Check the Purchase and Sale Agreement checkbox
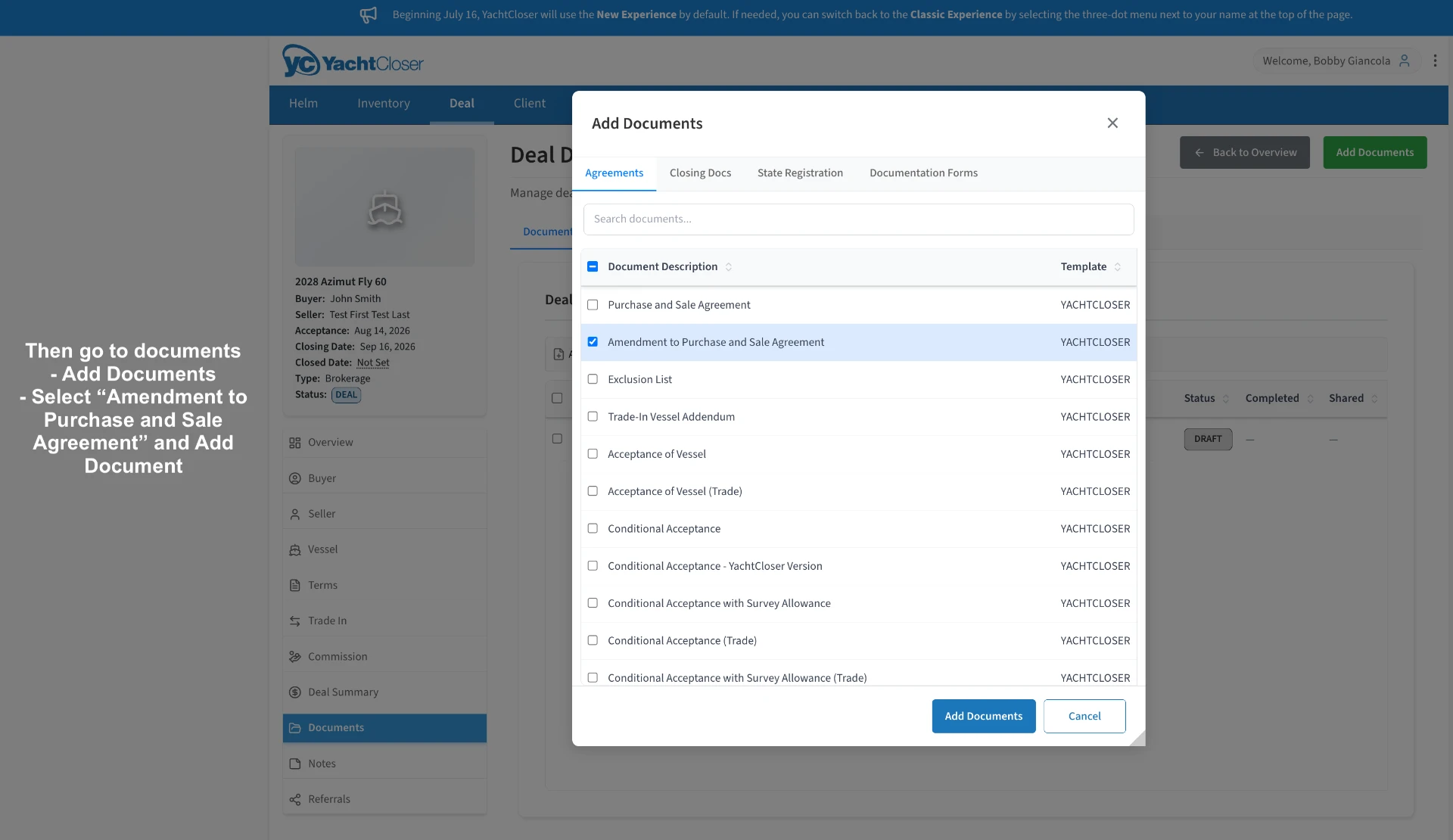The height and width of the screenshot is (840, 1453). pyautogui.click(x=593, y=305)
